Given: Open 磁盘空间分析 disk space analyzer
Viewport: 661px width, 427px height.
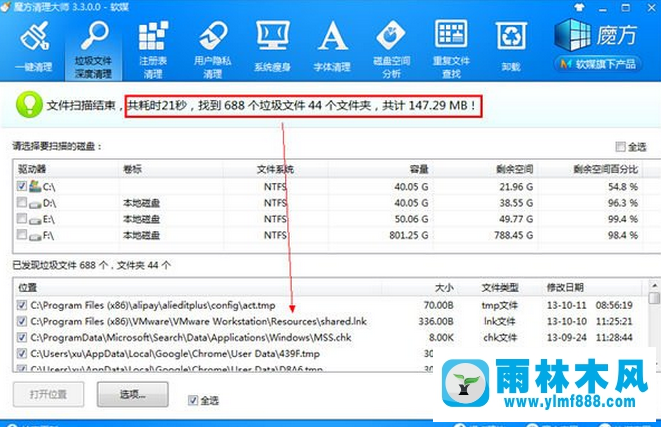Looking at the screenshot, I should [392, 49].
